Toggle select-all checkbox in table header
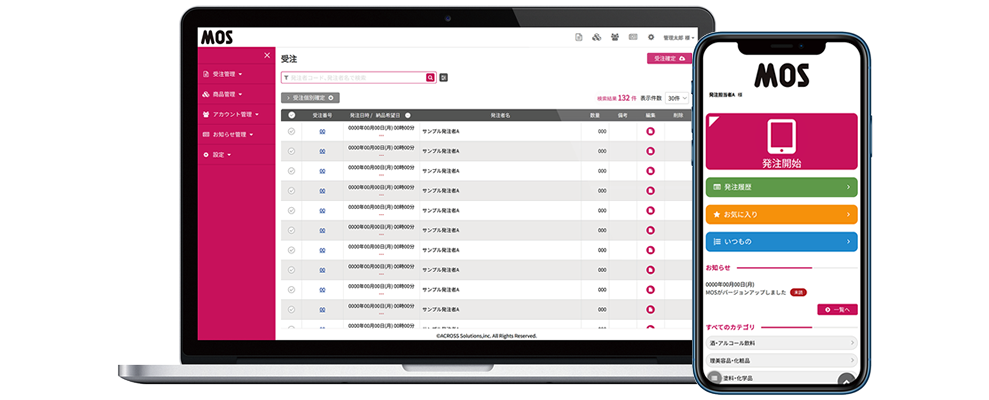Screen dimensions: 989x400 291,116
